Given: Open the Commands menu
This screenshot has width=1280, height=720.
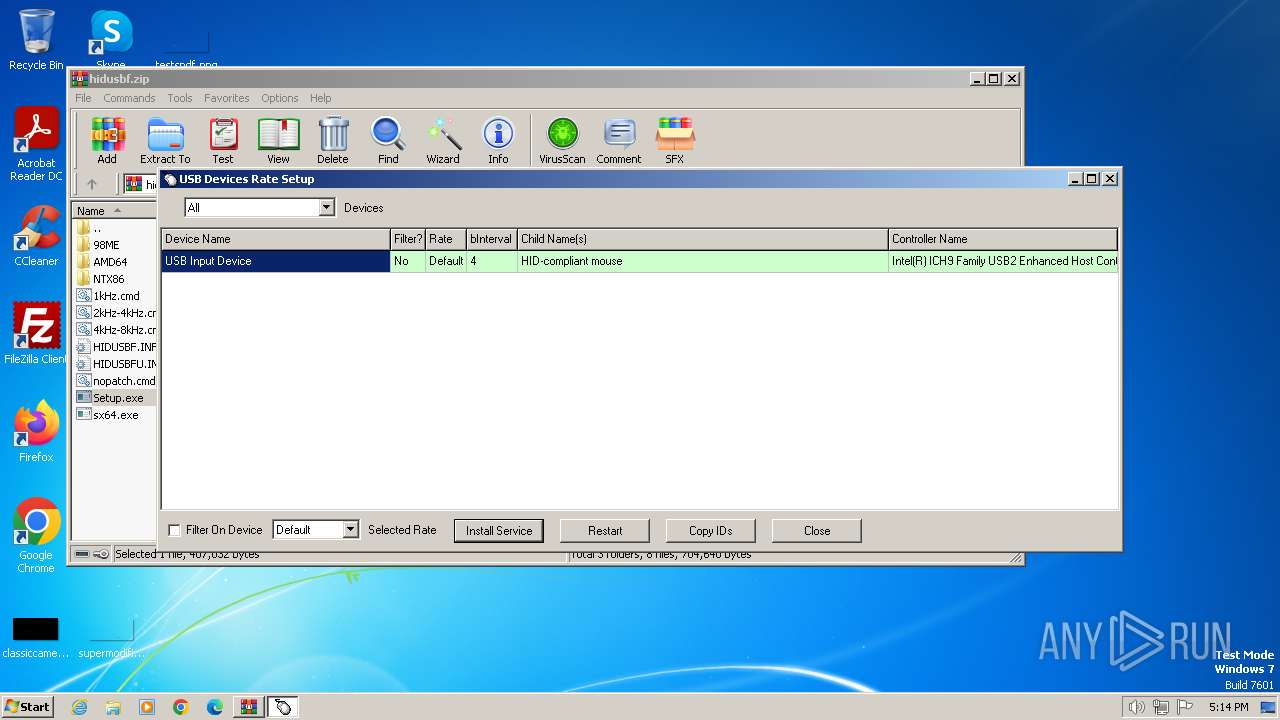Looking at the screenshot, I should coord(129,98).
